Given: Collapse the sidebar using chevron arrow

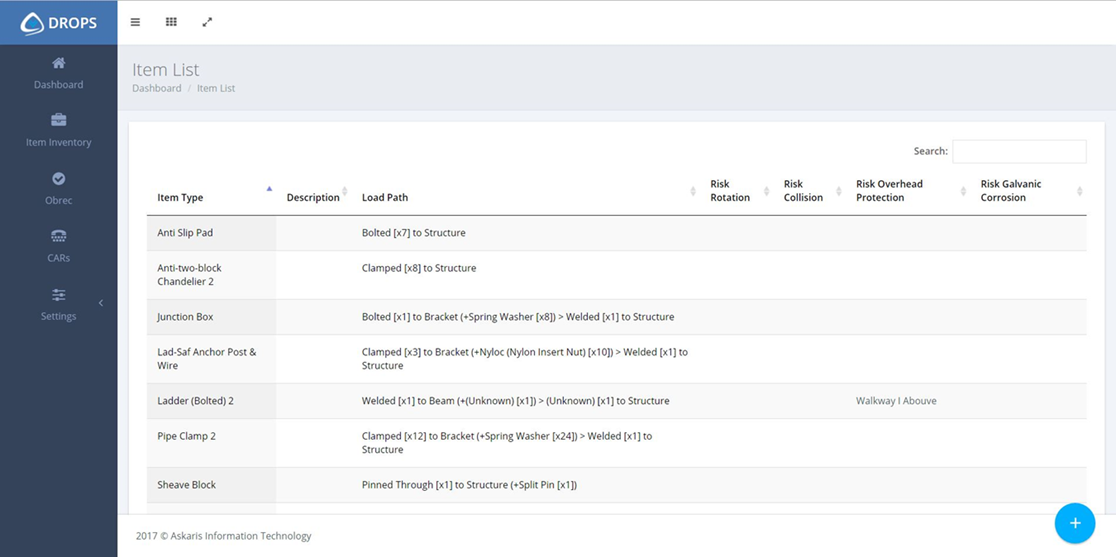Looking at the screenshot, I should (x=100, y=303).
